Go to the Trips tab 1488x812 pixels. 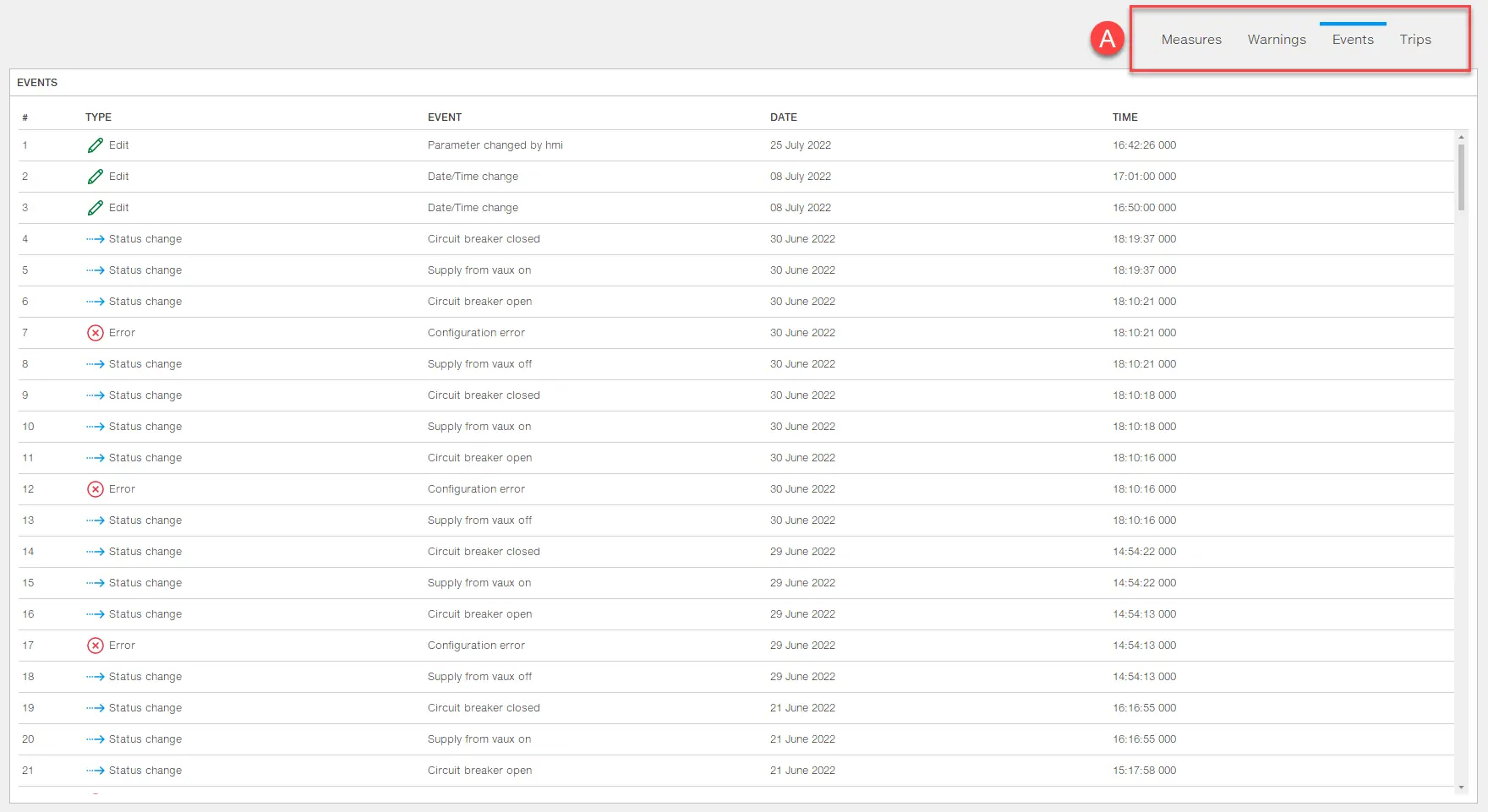click(x=1415, y=40)
